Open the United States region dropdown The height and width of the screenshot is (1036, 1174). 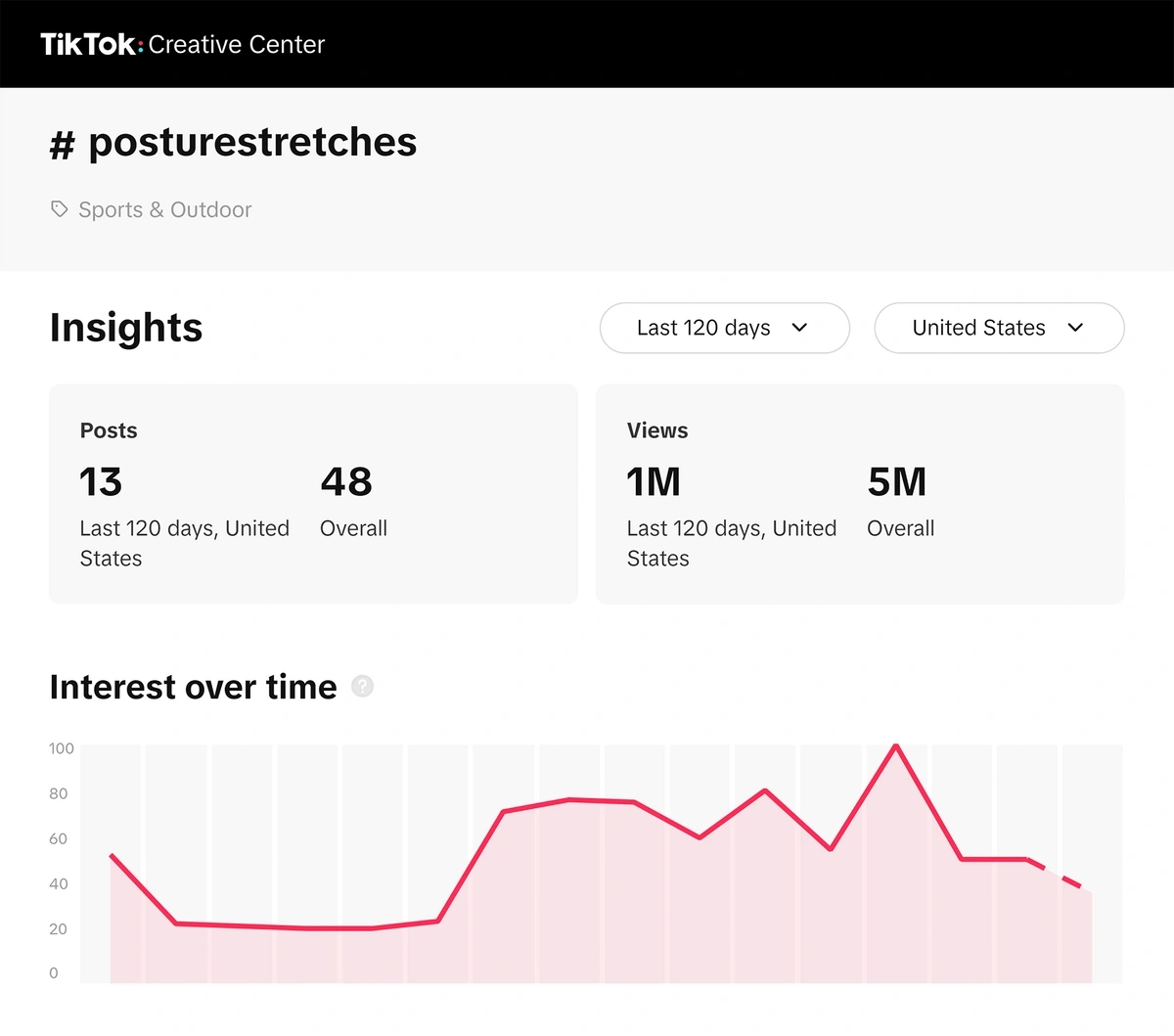tap(999, 328)
